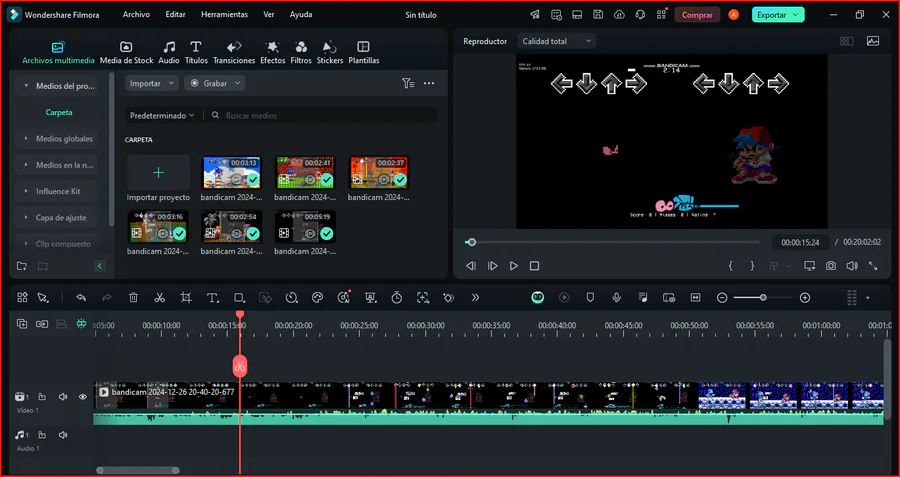Stop preview playback
900x477 pixels.
click(534, 266)
